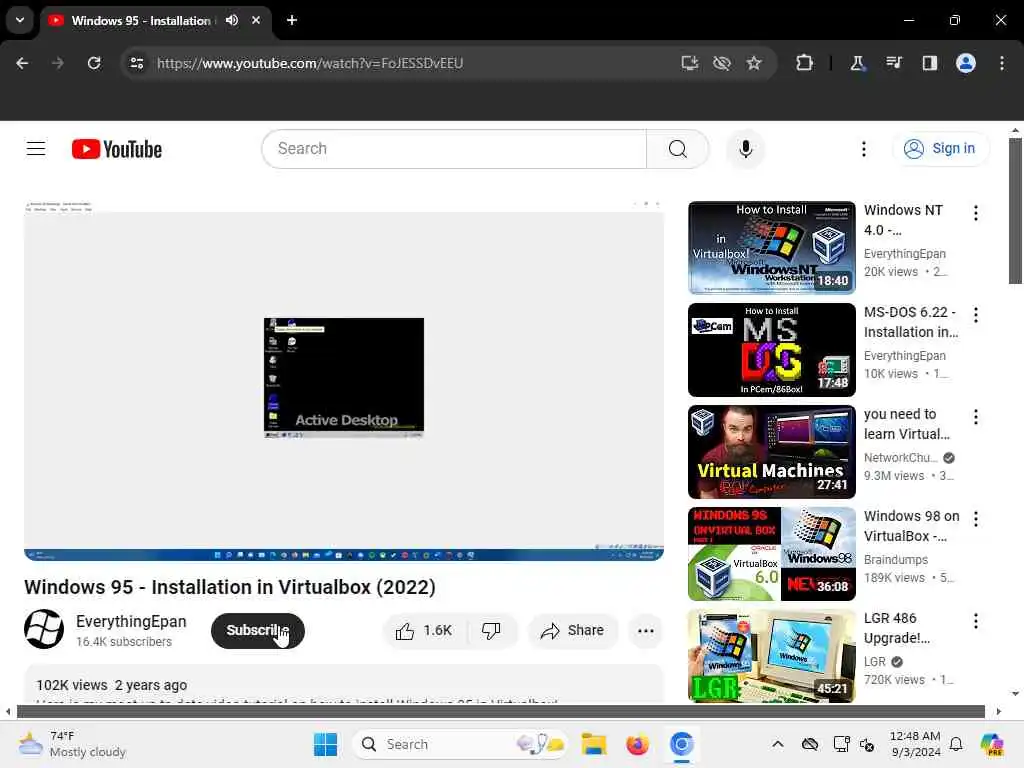Subscribe to EverythingEpan channel
The width and height of the screenshot is (1024, 768).
click(257, 631)
